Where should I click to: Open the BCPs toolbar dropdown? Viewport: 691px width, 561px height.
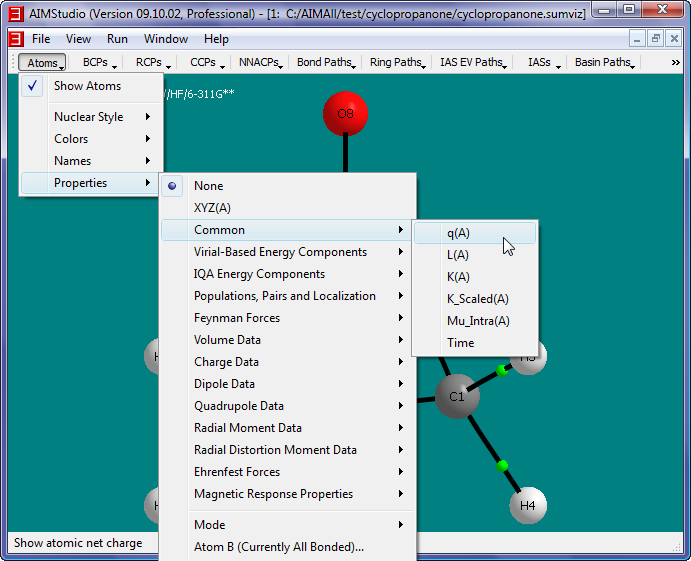tap(99, 62)
